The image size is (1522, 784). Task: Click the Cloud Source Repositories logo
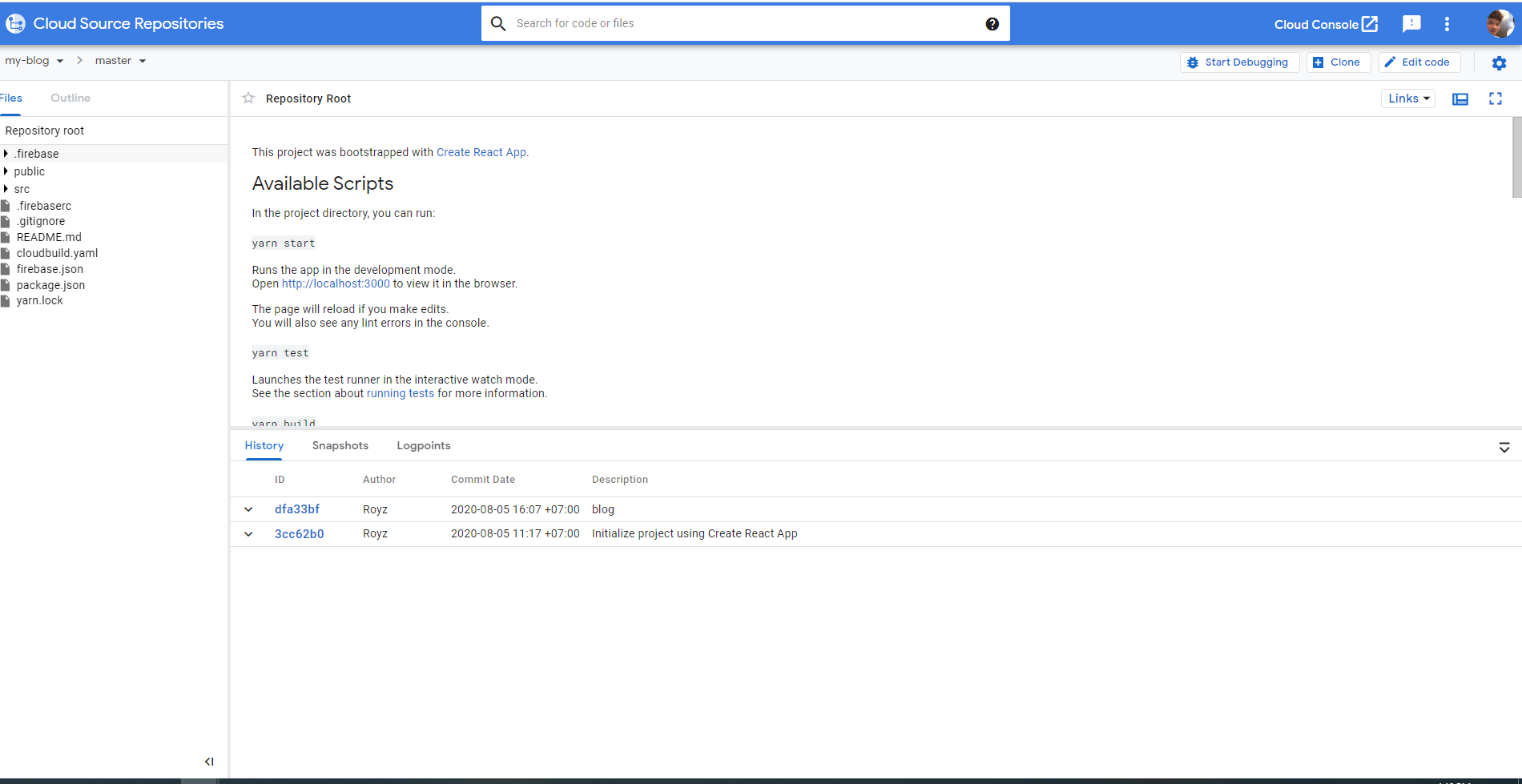point(16,24)
